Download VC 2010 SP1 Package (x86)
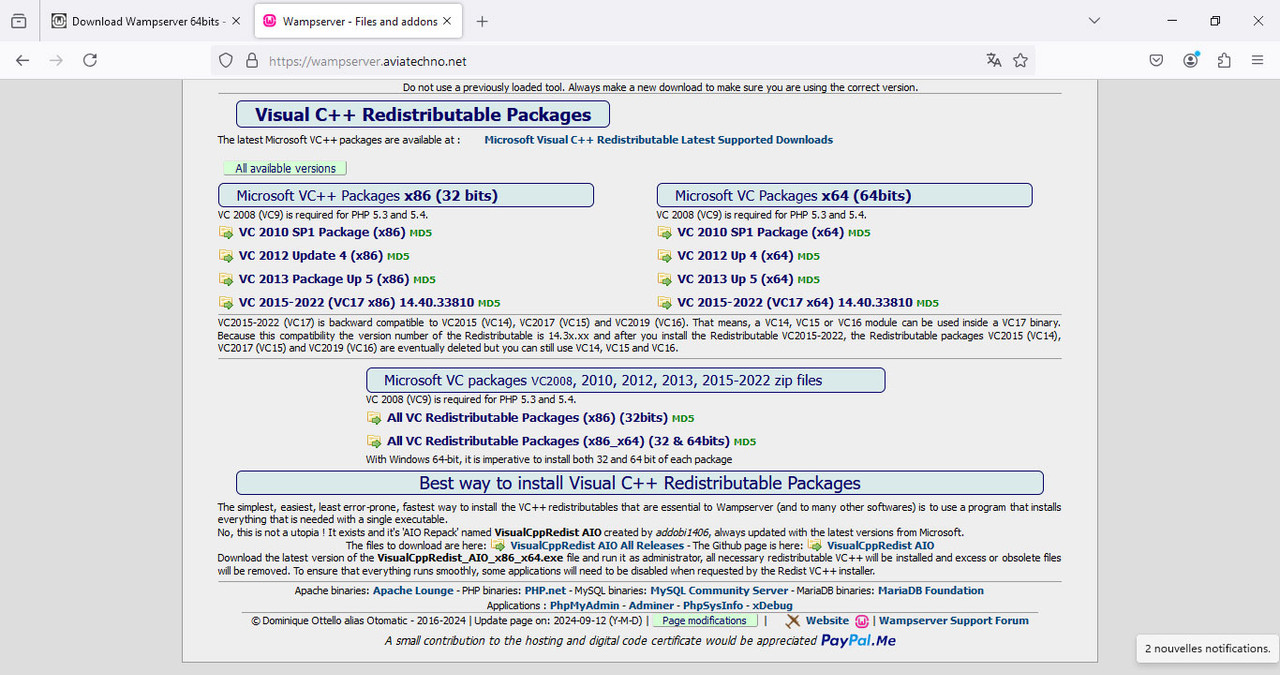1280x675 pixels. (322, 232)
